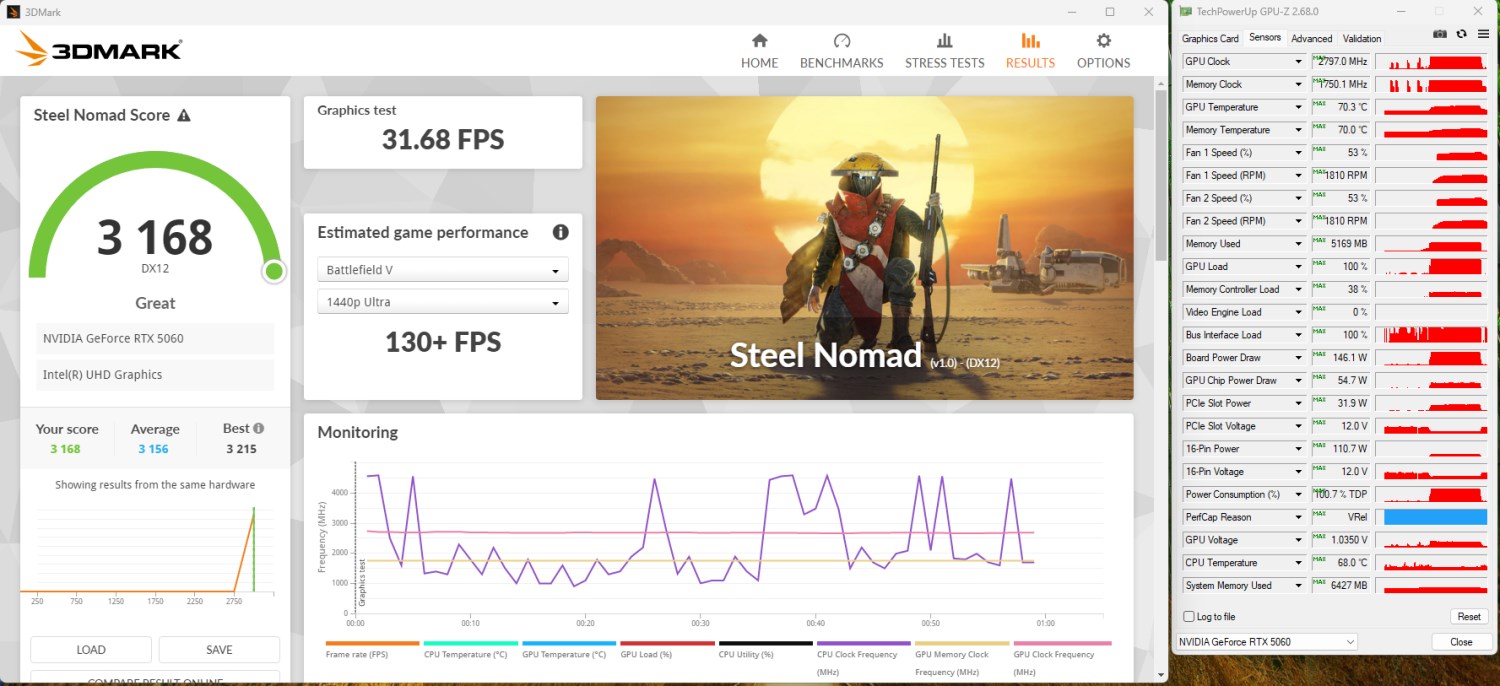Click the 146.1 W Board Power value
This screenshot has width=1500, height=686.
coord(1350,357)
